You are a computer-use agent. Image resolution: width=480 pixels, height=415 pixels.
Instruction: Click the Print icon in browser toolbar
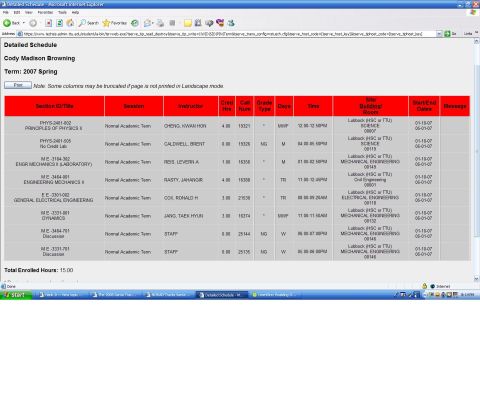point(161,23)
